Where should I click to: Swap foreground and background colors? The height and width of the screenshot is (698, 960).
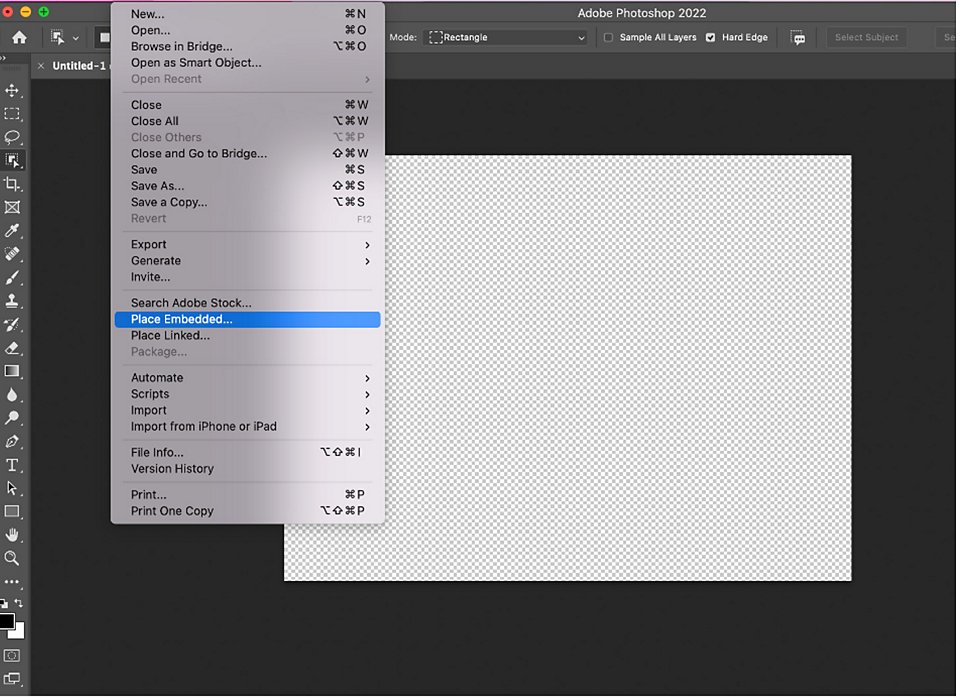click(19, 603)
